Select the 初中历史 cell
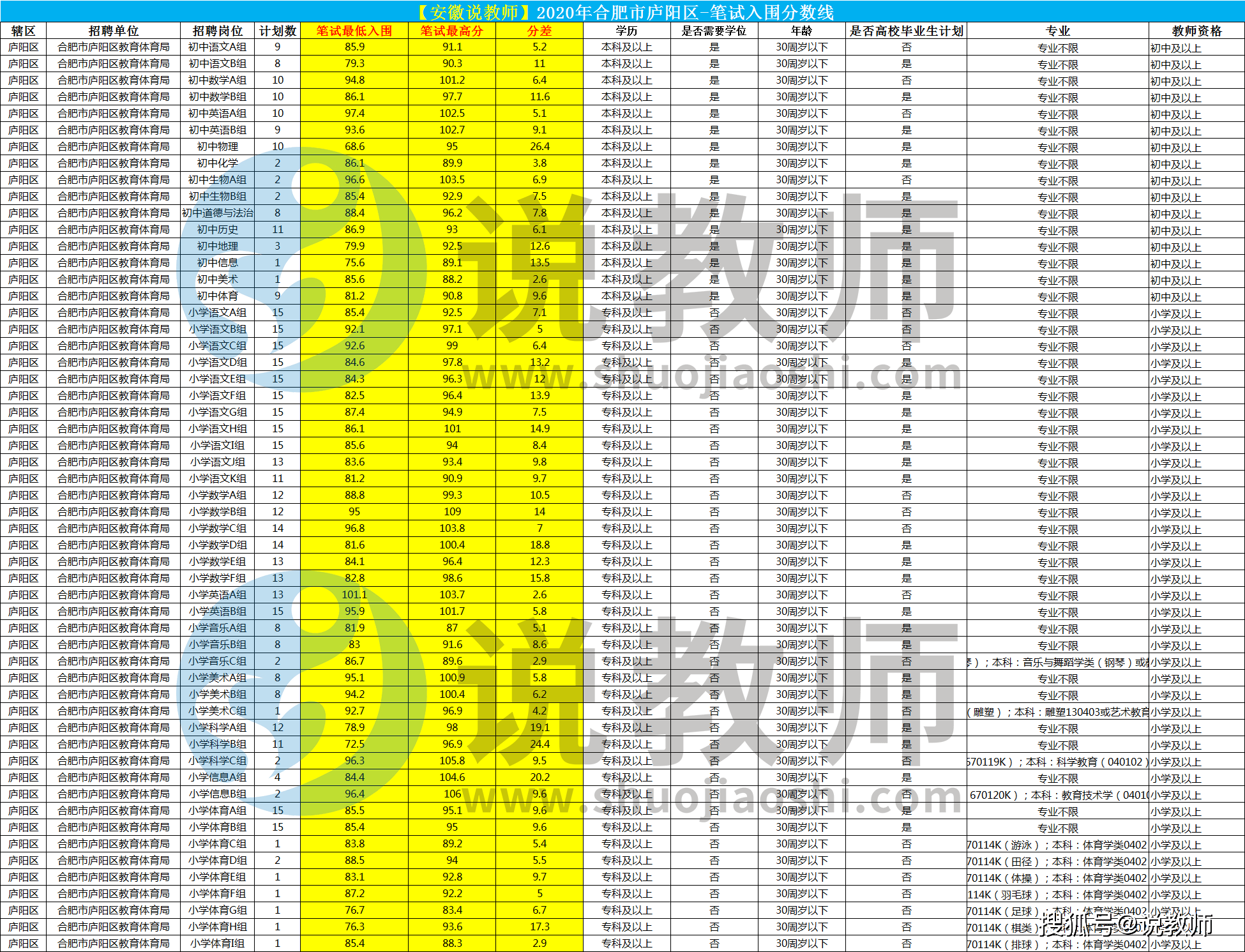 click(217, 229)
